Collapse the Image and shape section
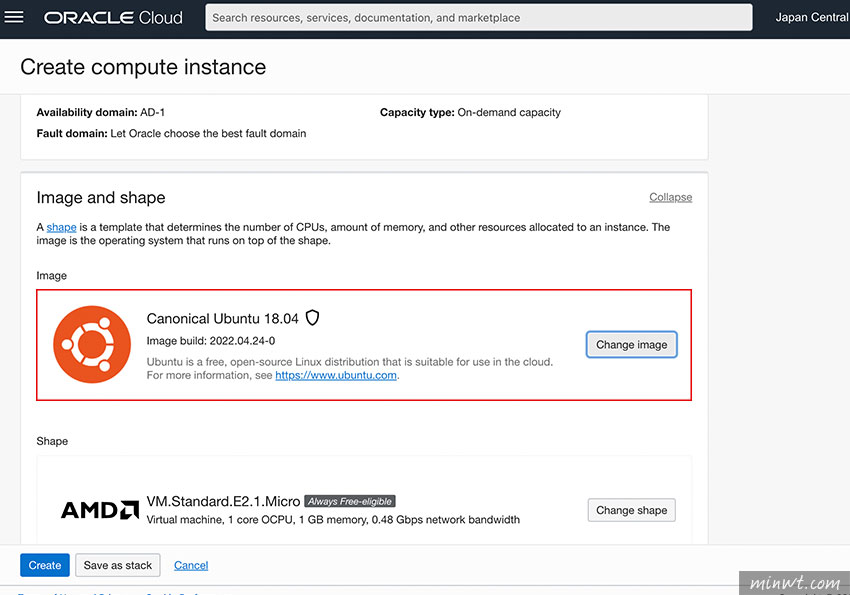The width and height of the screenshot is (850, 595). pyautogui.click(x=671, y=197)
